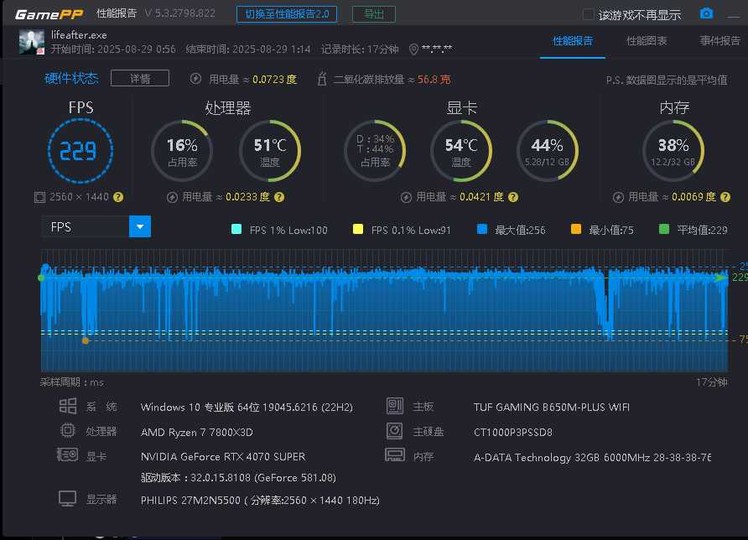Viewport: 748px width, 540px height.
Task: Switch to the 事件报告 tab
Action: (720, 41)
